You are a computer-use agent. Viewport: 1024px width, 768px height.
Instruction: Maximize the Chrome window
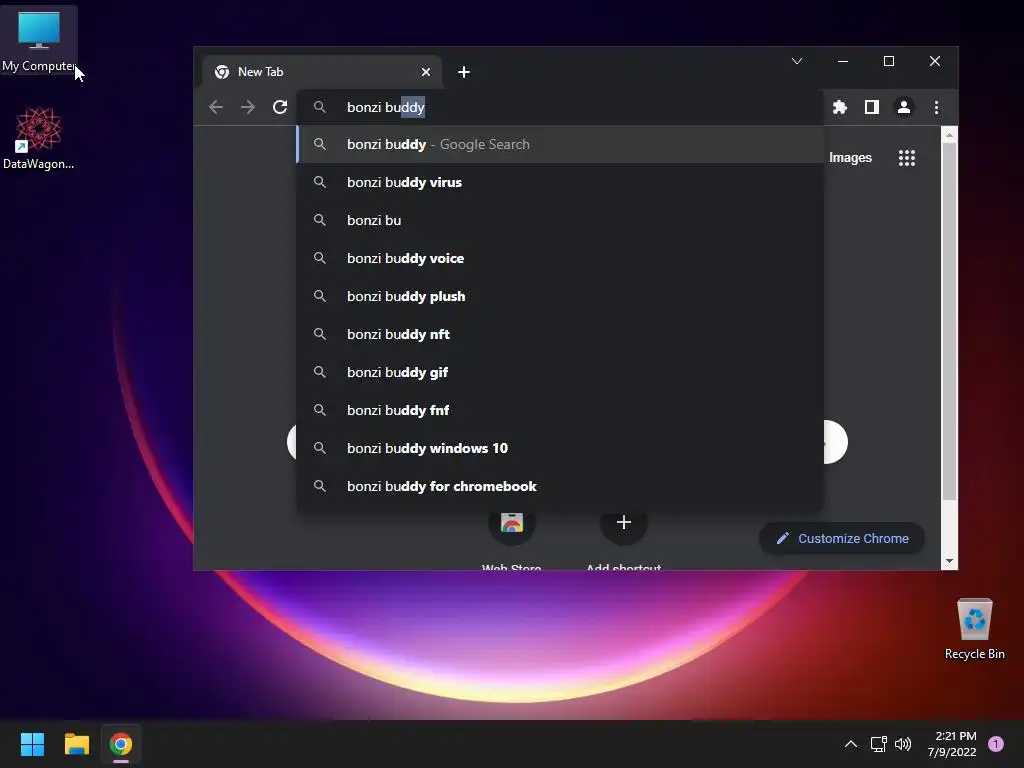[x=889, y=61]
